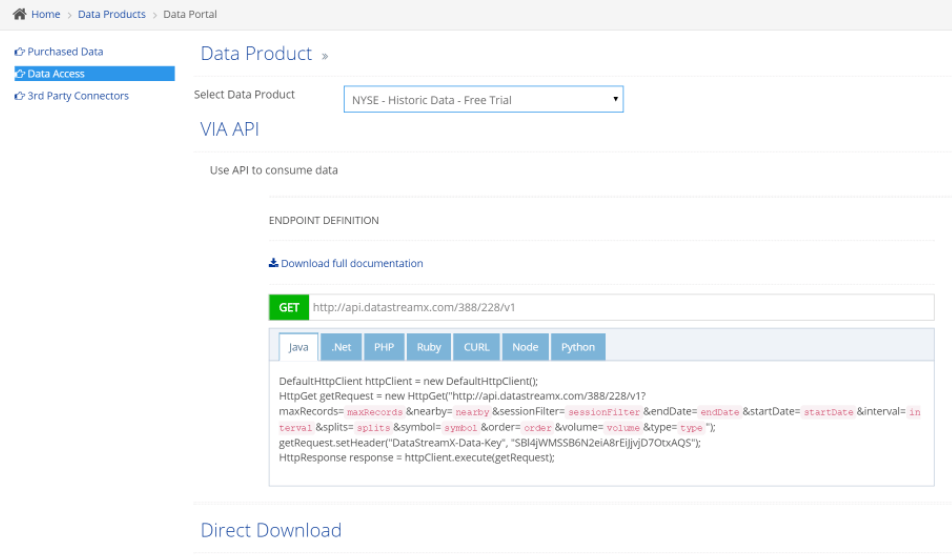Open the Select Data Product dropdown

point(483,100)
